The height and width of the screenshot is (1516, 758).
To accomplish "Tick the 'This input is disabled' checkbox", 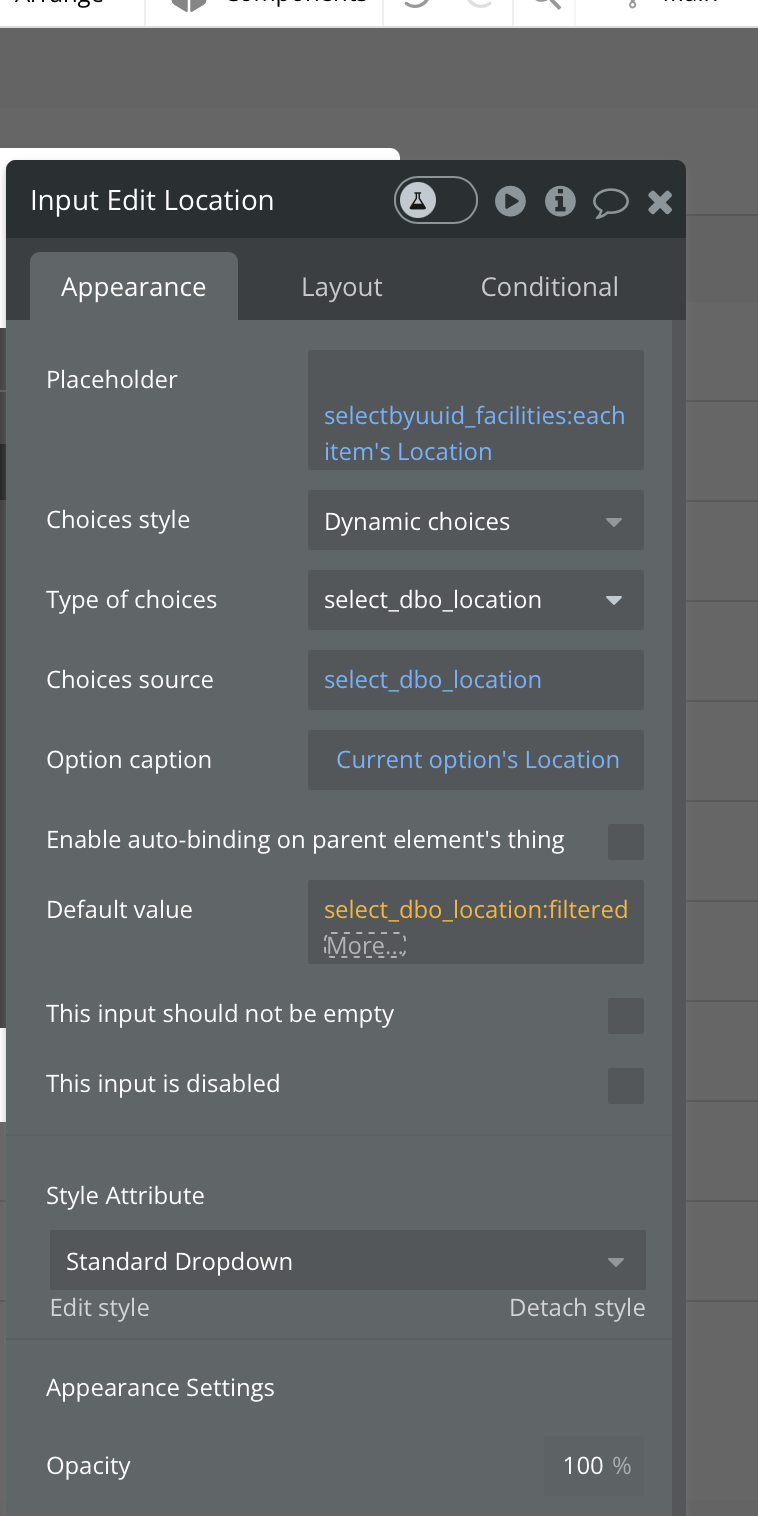I will pos(625,1086).
